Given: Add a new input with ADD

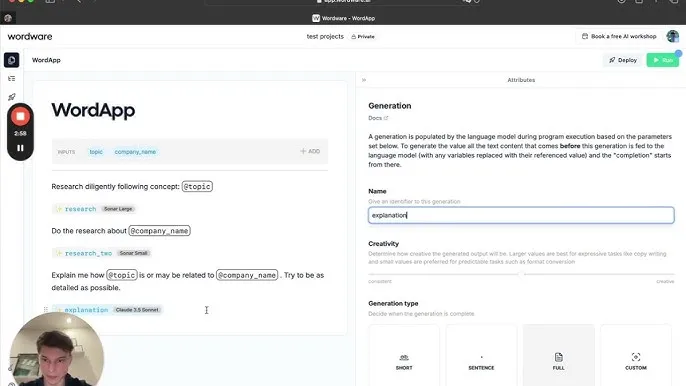Looking at the screenshot, I should 310,151.
